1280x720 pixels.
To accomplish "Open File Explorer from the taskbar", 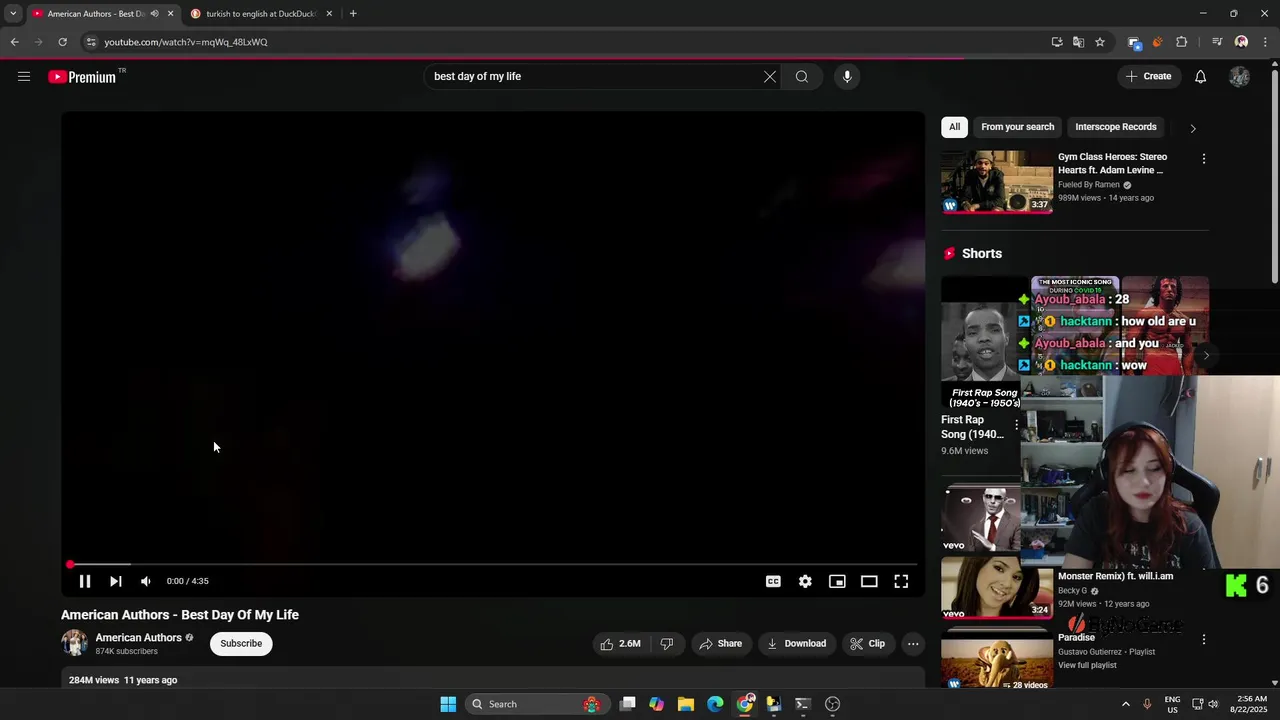I will pyautogui.click(x=686, y=704).
